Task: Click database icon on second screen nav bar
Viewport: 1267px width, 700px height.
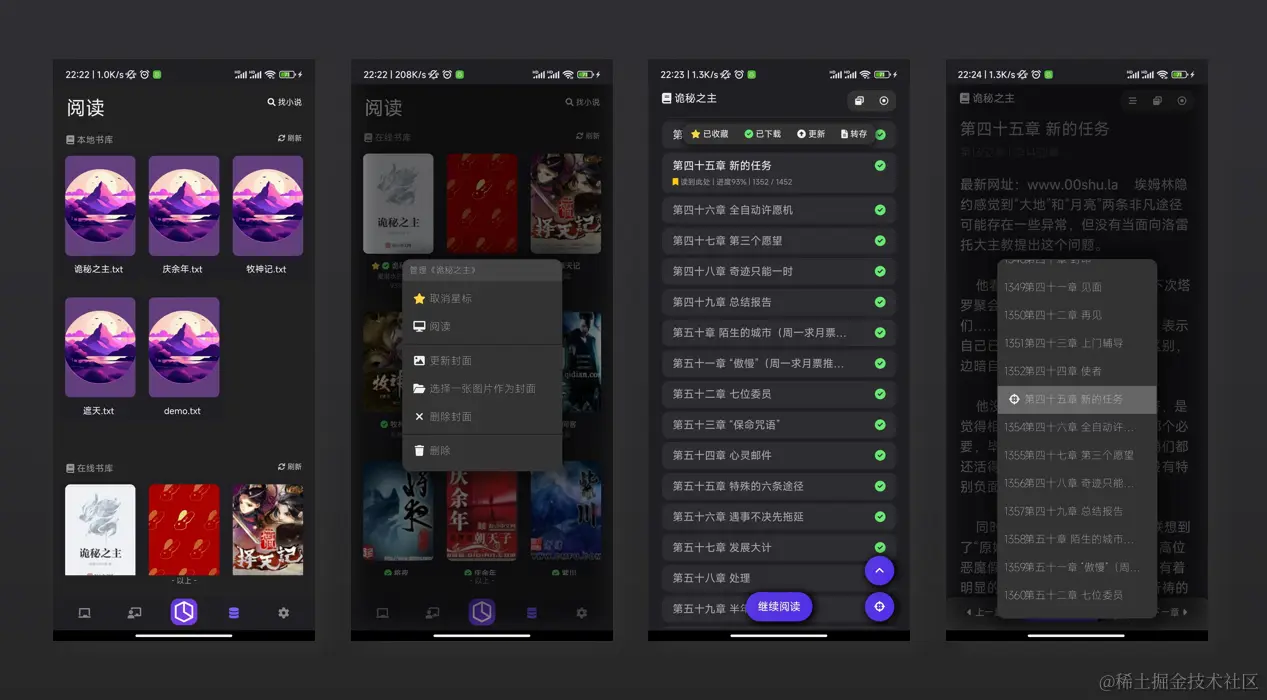Action: [532, 613]
